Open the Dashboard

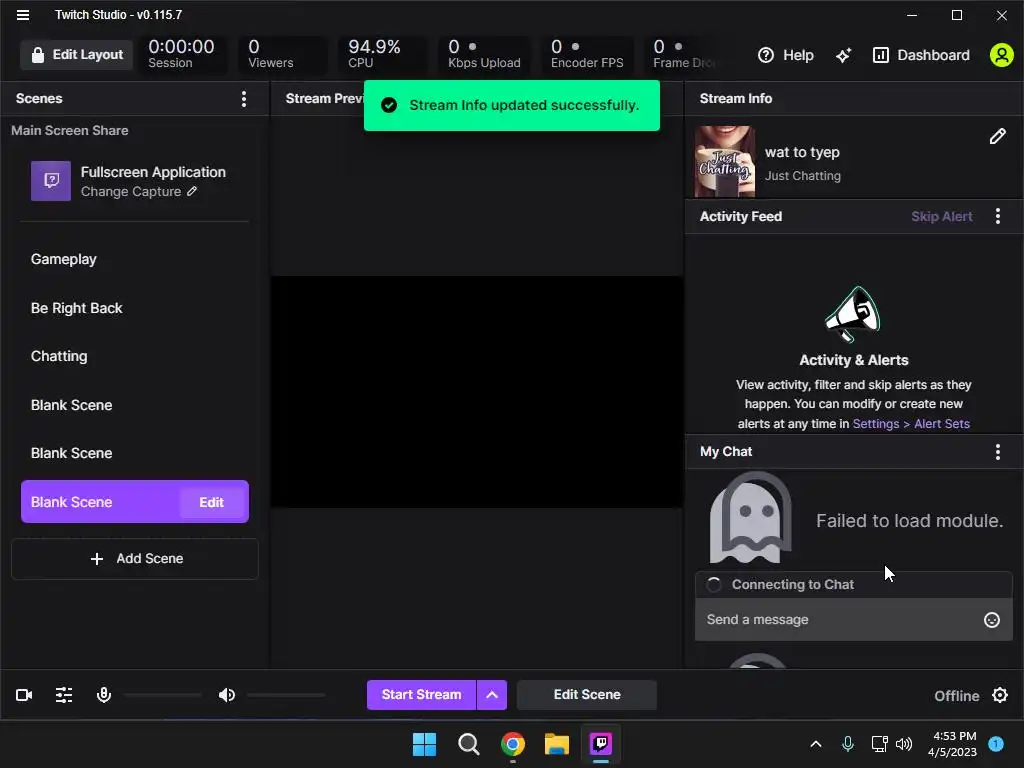click(921, 55)
